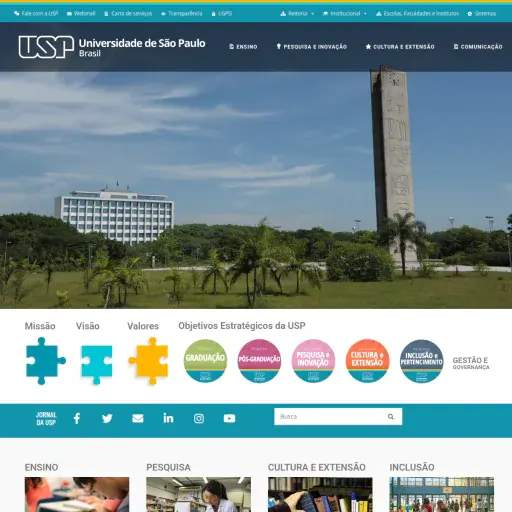Click the Cultura e Extensão thumbnail image
The height and width of the screenshot is (512, 512).
[320, 494]
